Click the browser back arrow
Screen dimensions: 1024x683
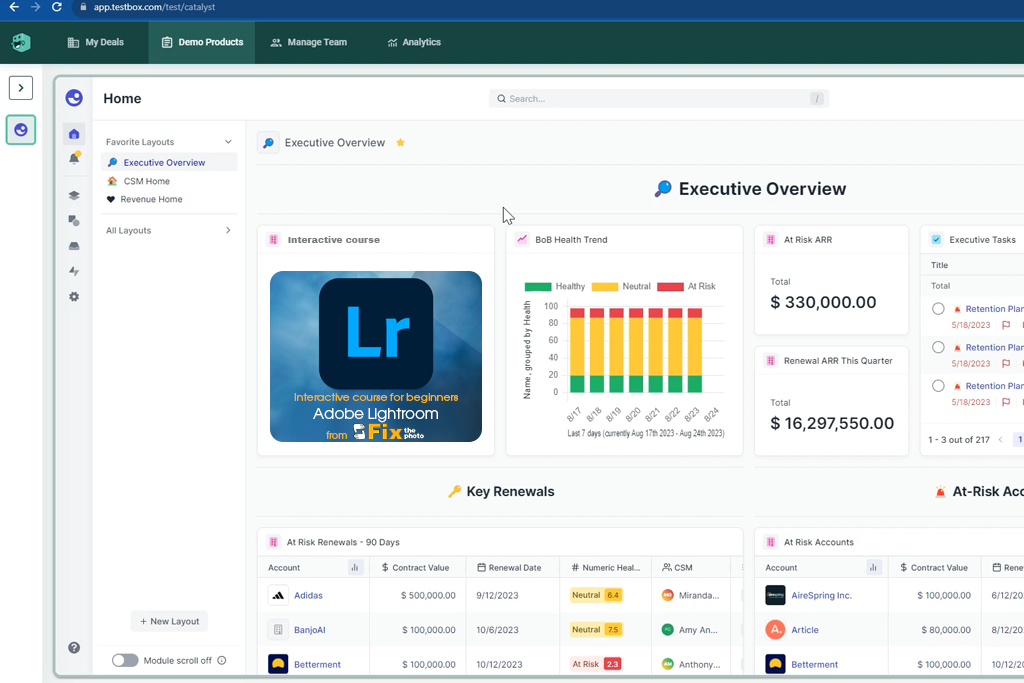tap(14, 7)
